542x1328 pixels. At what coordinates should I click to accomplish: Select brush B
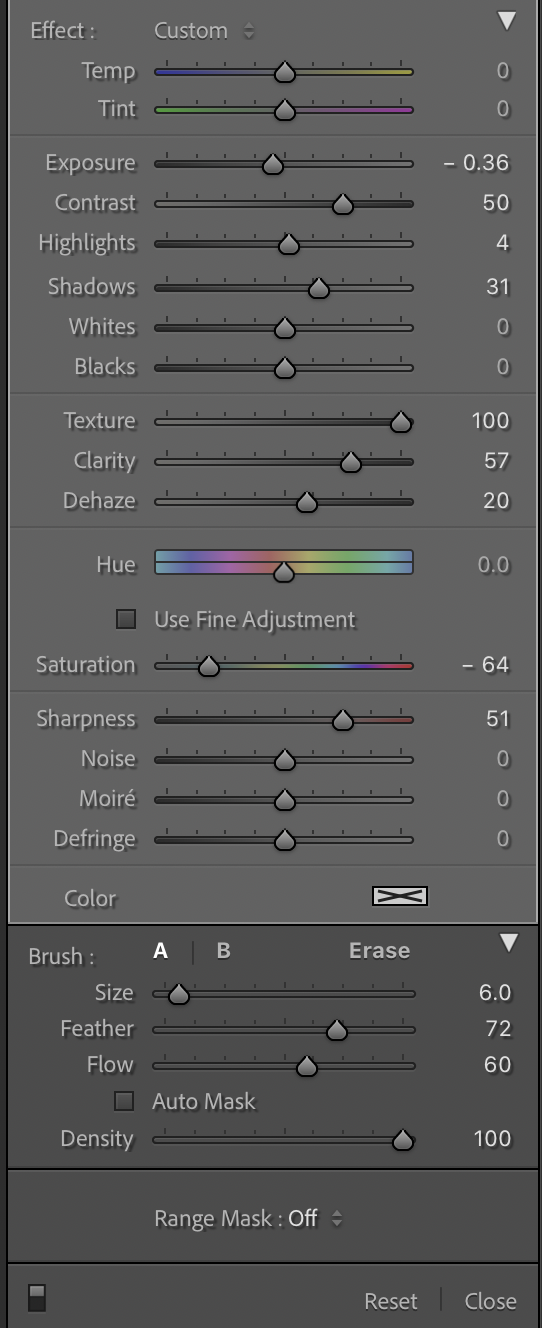pyautogui.click(x=223, y=951)
